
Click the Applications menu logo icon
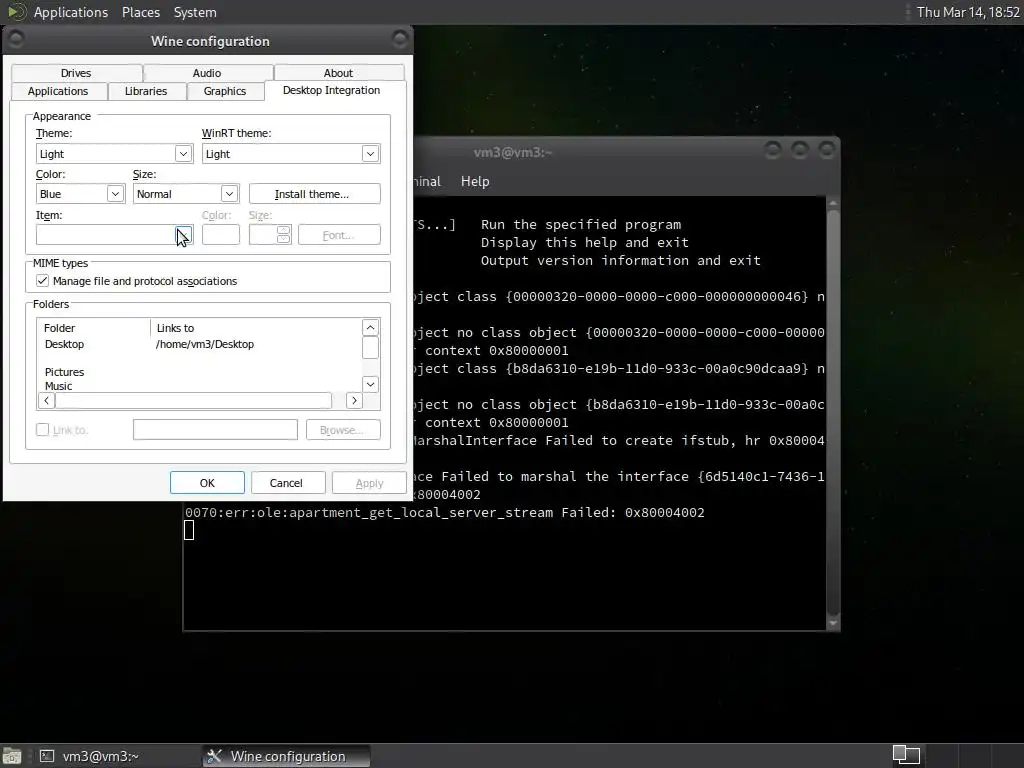[16, 12]
